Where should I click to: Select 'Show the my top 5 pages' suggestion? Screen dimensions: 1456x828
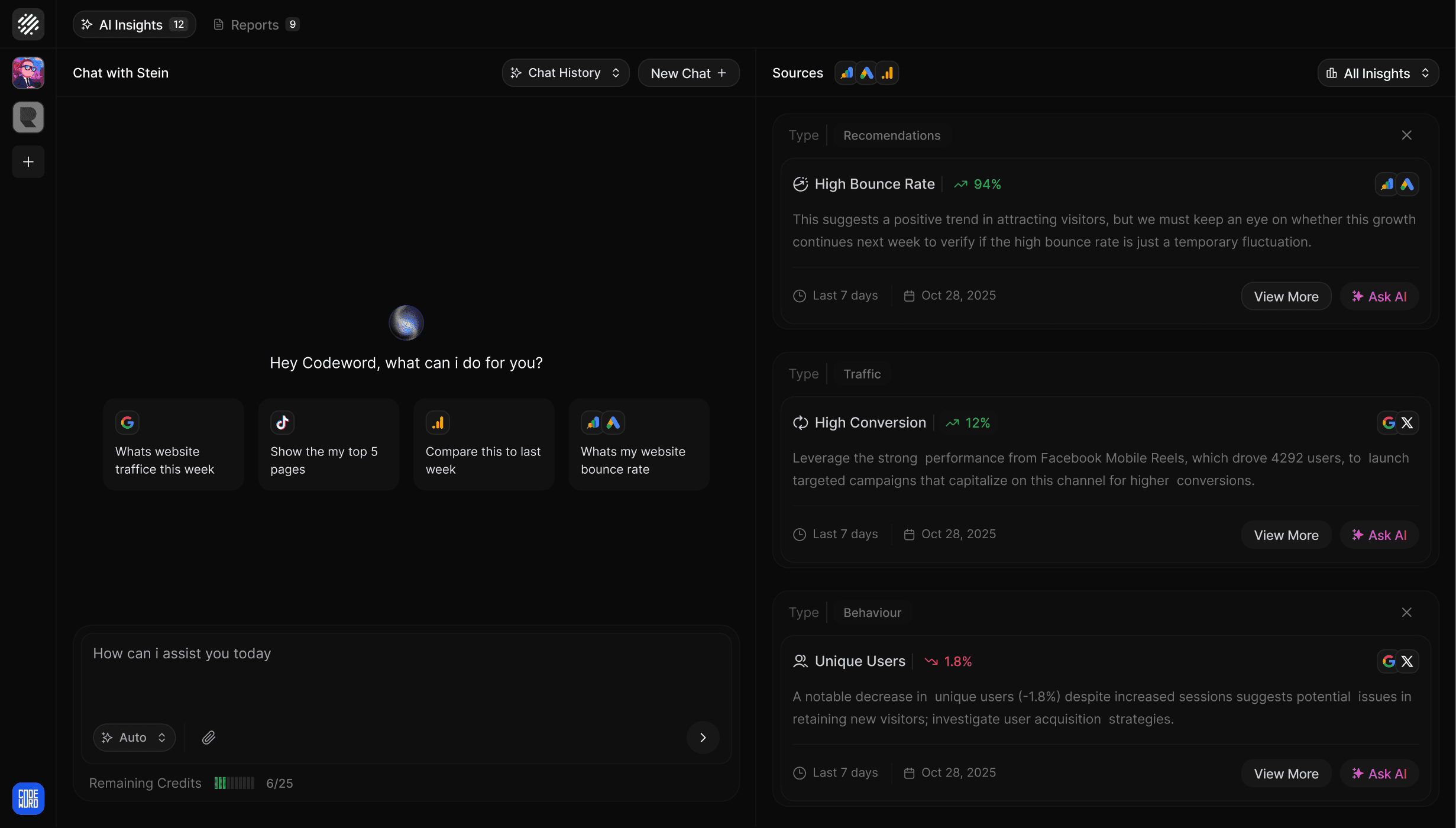[329, 444]
